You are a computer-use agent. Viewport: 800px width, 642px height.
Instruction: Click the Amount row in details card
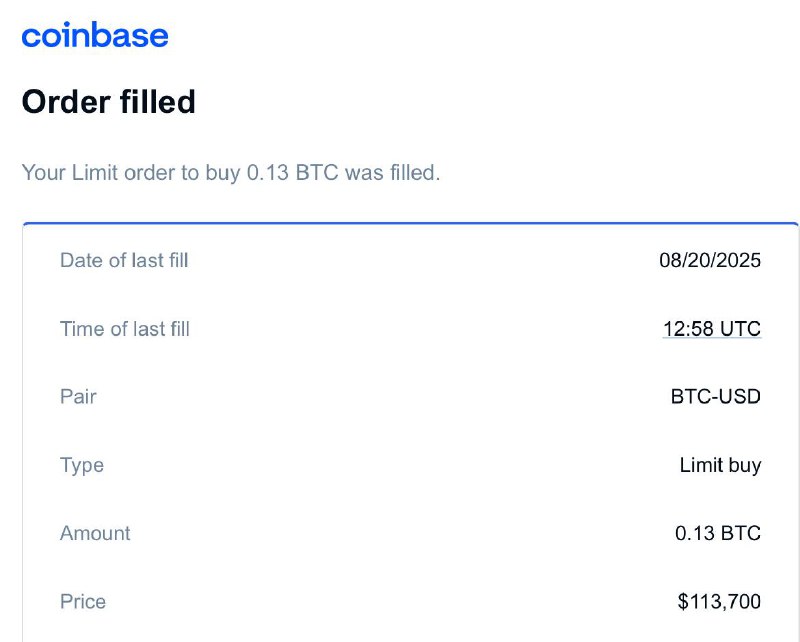(x=410, y=533)
